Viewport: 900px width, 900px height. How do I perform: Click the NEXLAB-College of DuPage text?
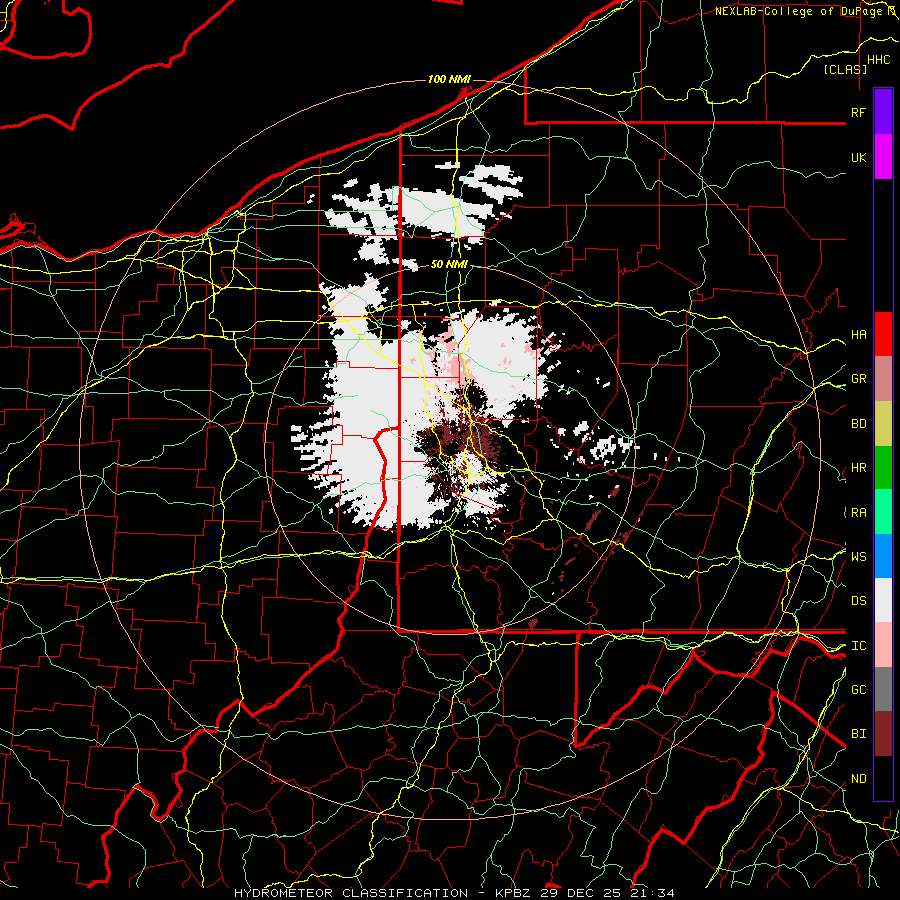tap(801, 11)
